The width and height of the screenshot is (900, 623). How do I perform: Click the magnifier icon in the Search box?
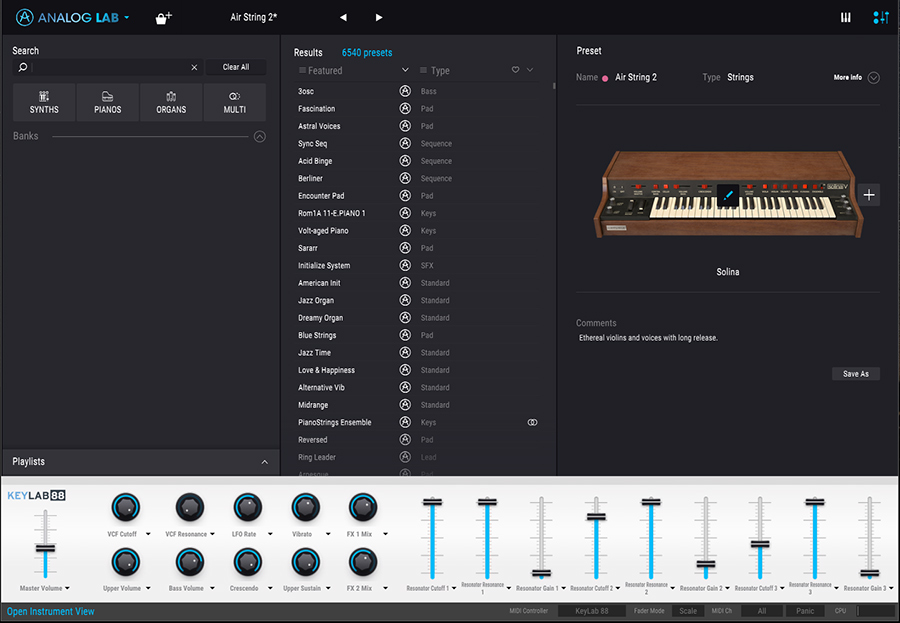click(x=23, y=67)
